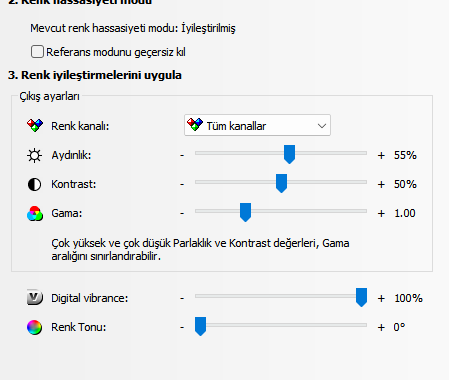The width and height of the screenshot is (449, 380).
Task: Open the Tüm kanallar dropdown
Action: pos(257,125)
